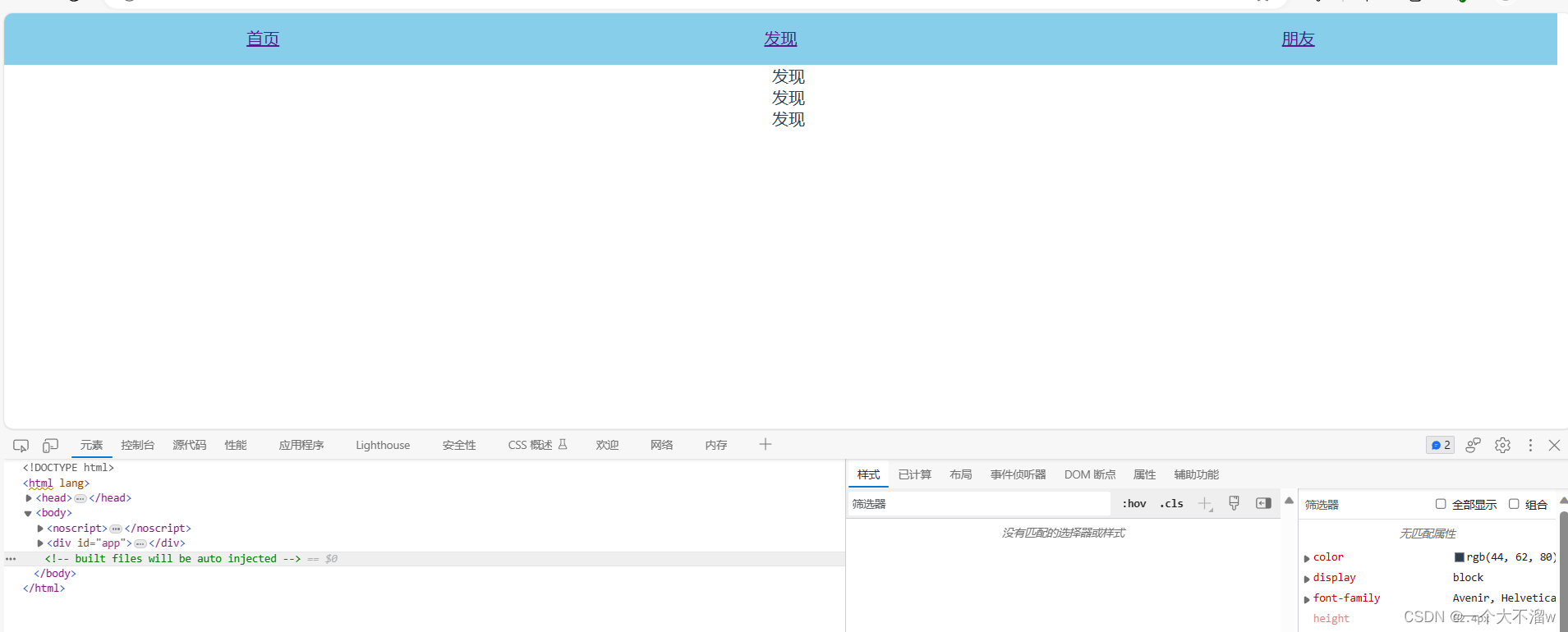Viewport: 1568px width, 632px height.
Task: Activate the inspect element picker icon
Action: click(21, 446)
